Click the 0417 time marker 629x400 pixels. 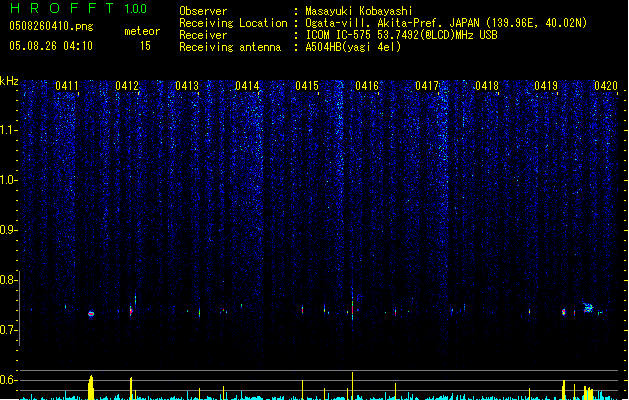click(427, 86)
